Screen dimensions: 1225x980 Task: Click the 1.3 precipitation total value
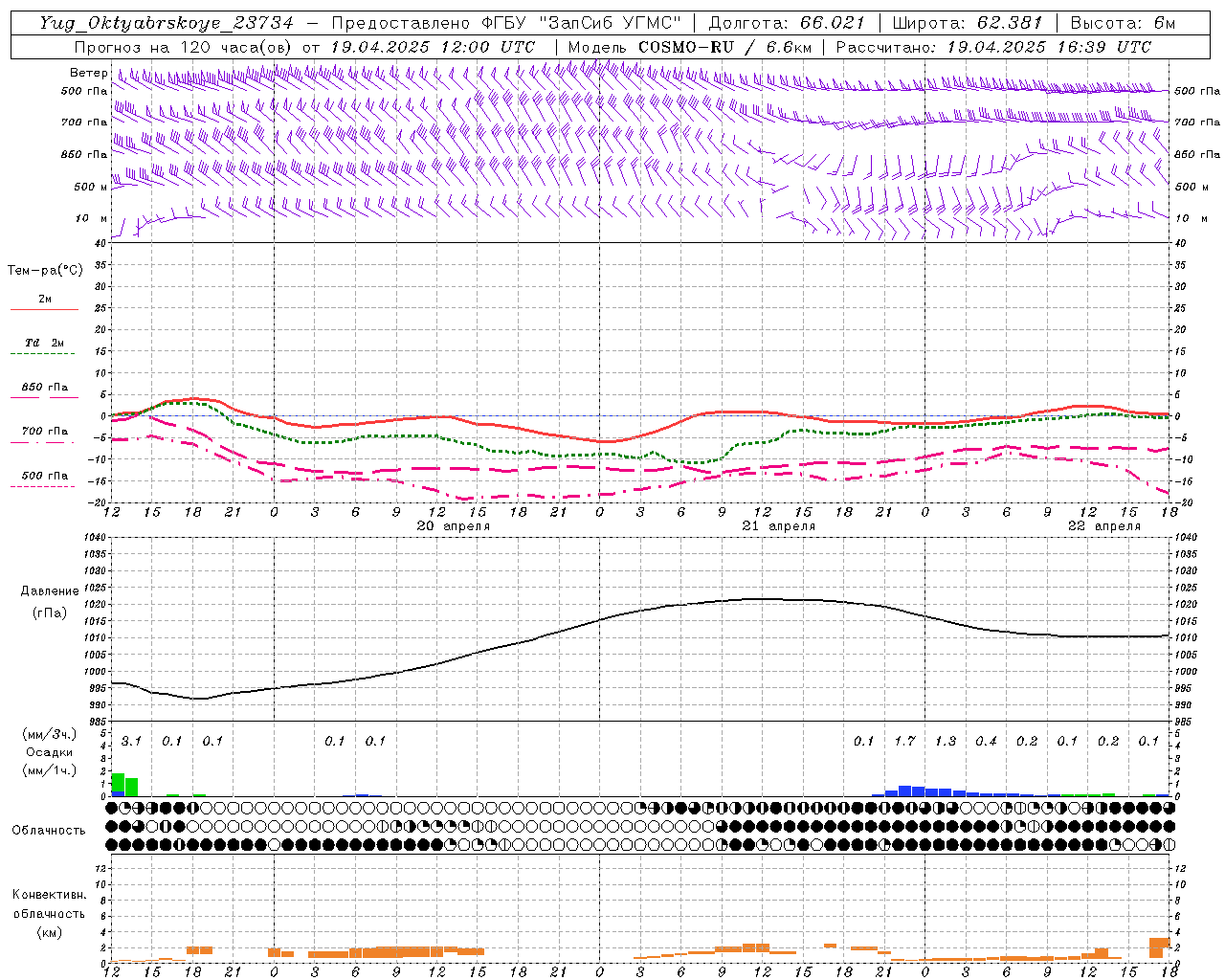pos(946,741)
